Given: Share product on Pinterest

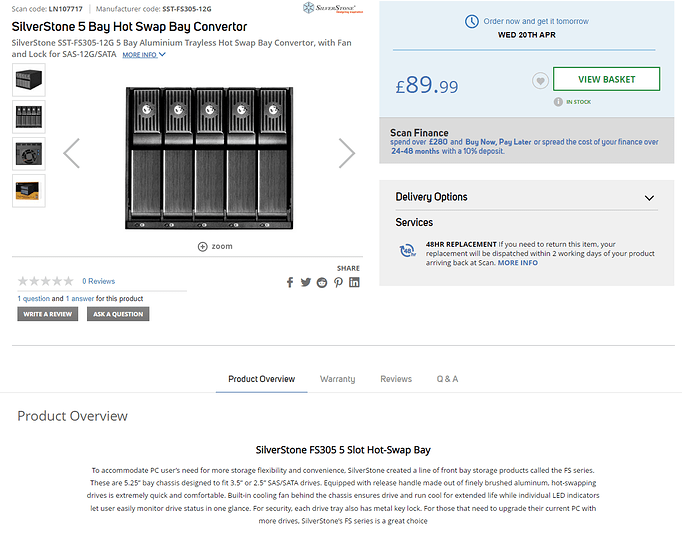Looking at the screenshot, I should tap(338, 283).
